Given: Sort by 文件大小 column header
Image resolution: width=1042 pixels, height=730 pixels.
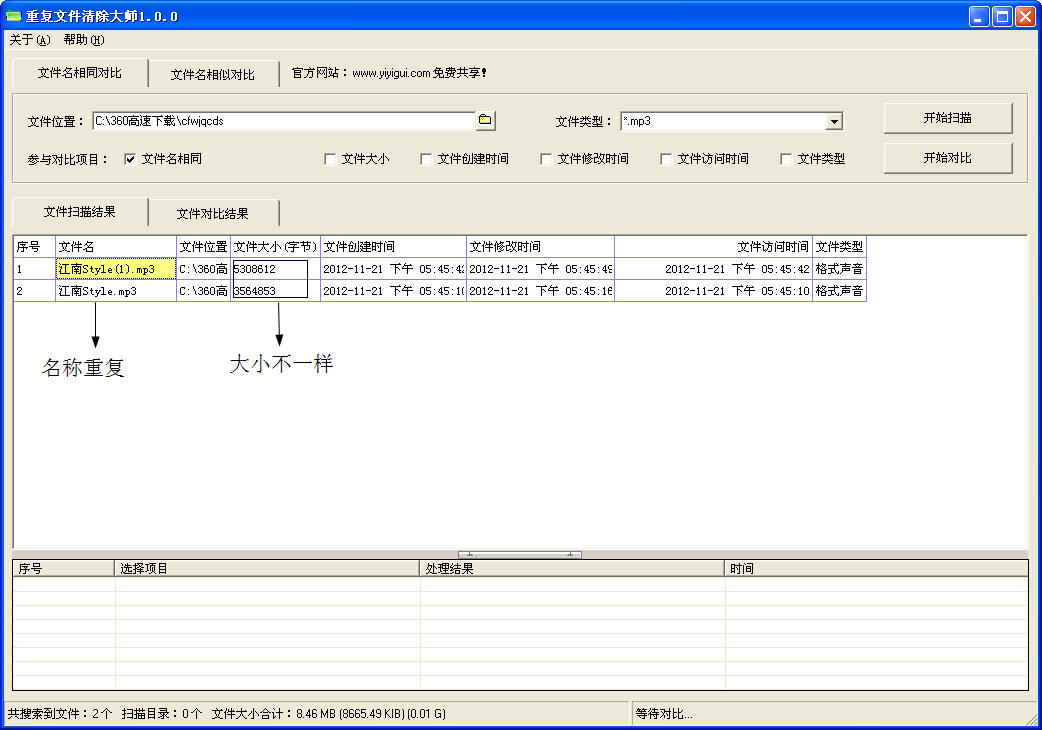Looking at the screenshot, I should [275, 247].
